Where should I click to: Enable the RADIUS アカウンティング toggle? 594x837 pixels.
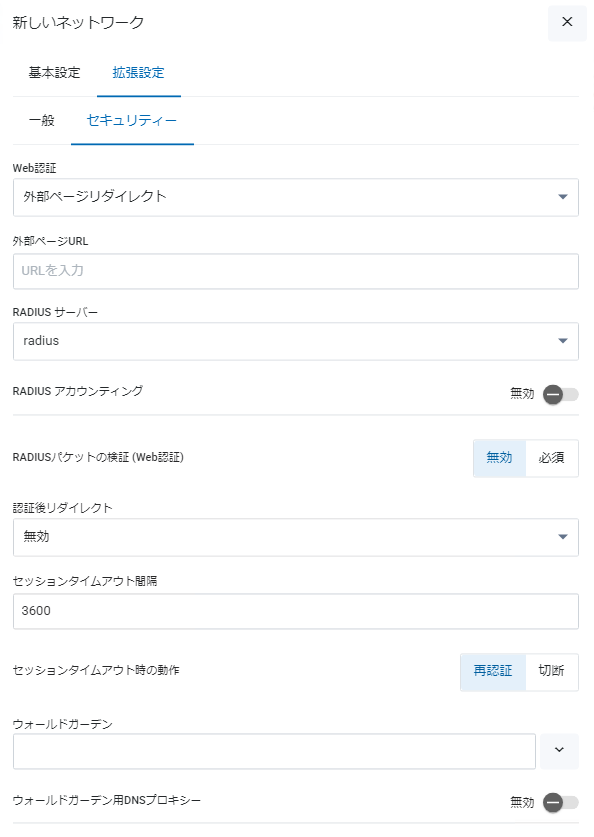(560, 395)
